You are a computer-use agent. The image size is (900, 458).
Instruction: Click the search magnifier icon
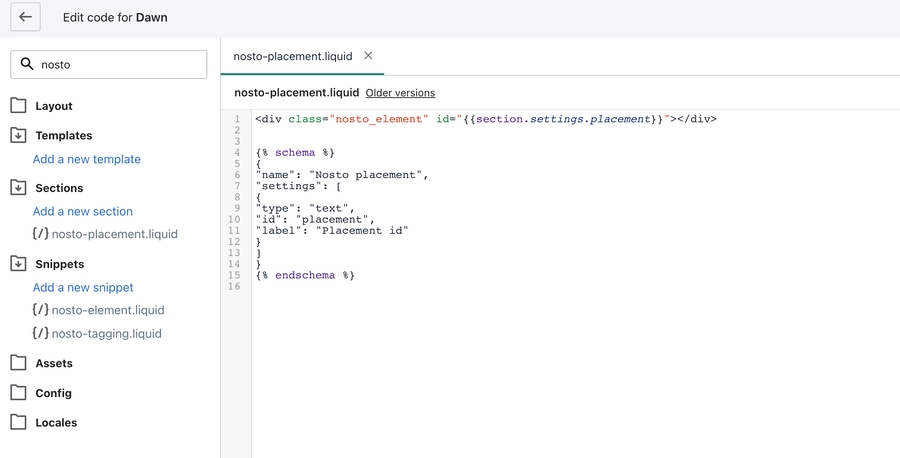pos(27,64)
